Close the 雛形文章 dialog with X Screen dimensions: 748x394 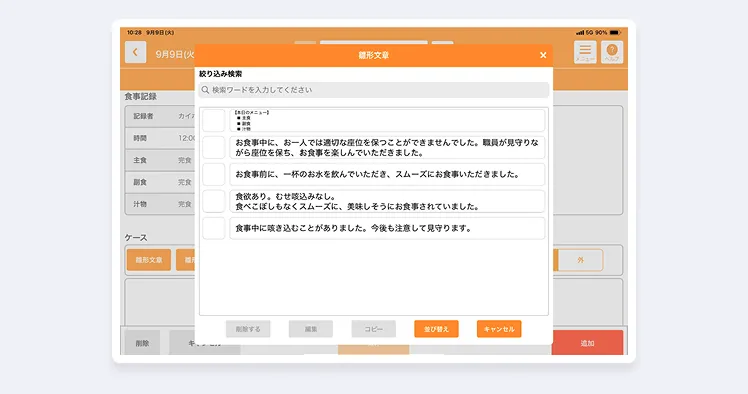click(x=543, y=55)
